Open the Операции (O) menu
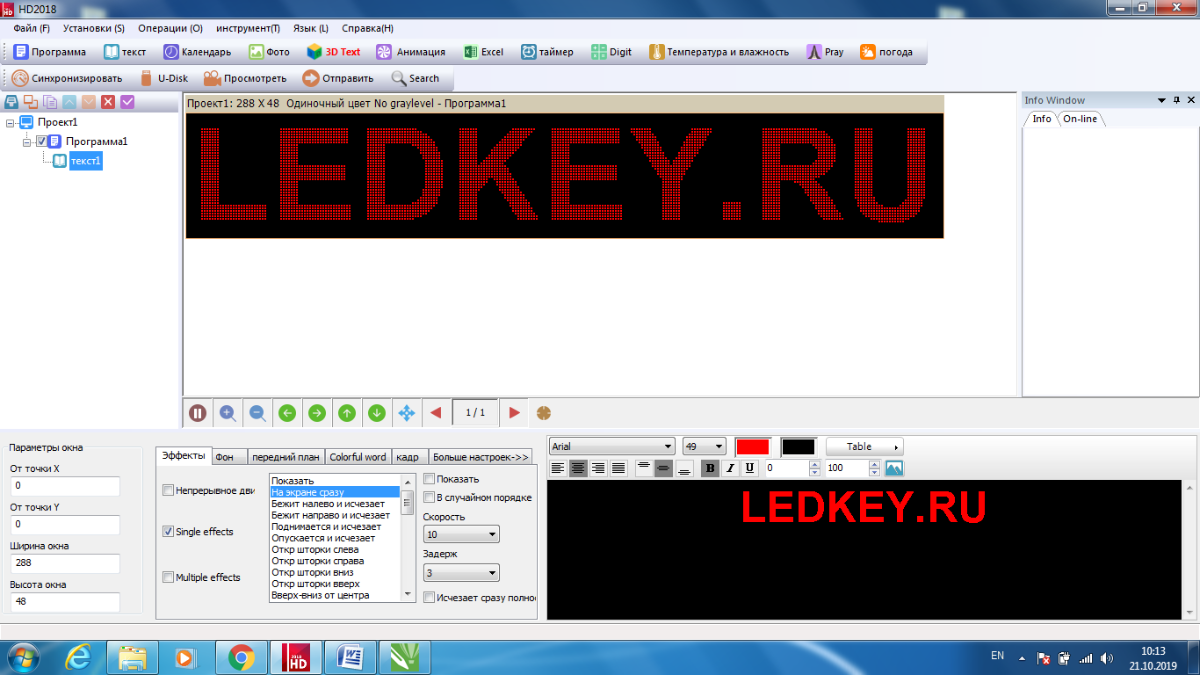 tap(170, 29)
